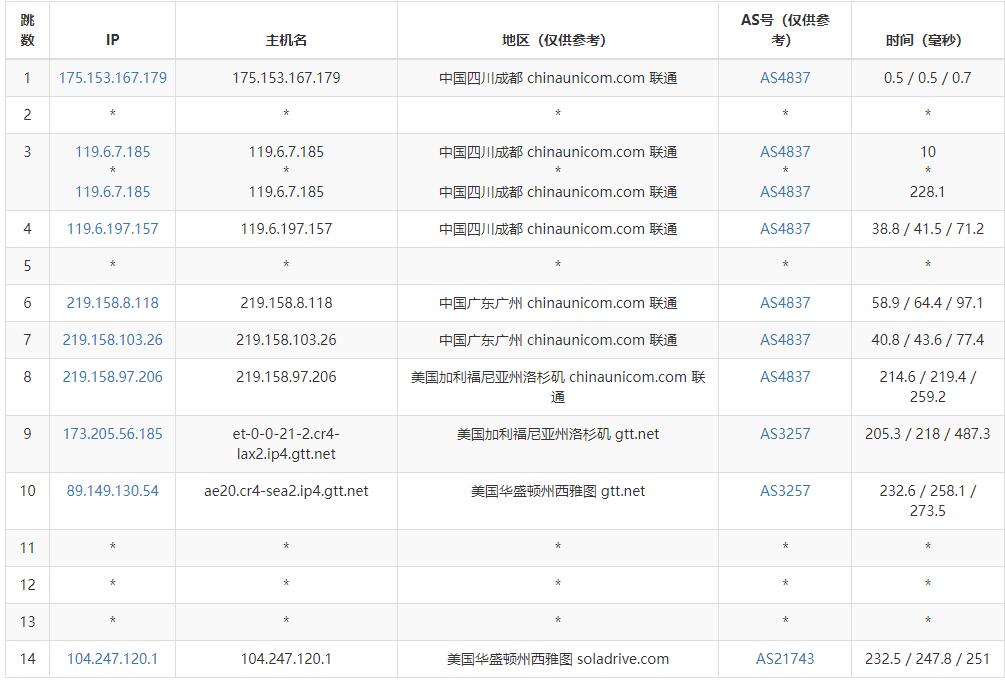Select time value 205.3 / 218 / 487.3
Screen dimensions: 1005x682
click(x=927, y=434)
